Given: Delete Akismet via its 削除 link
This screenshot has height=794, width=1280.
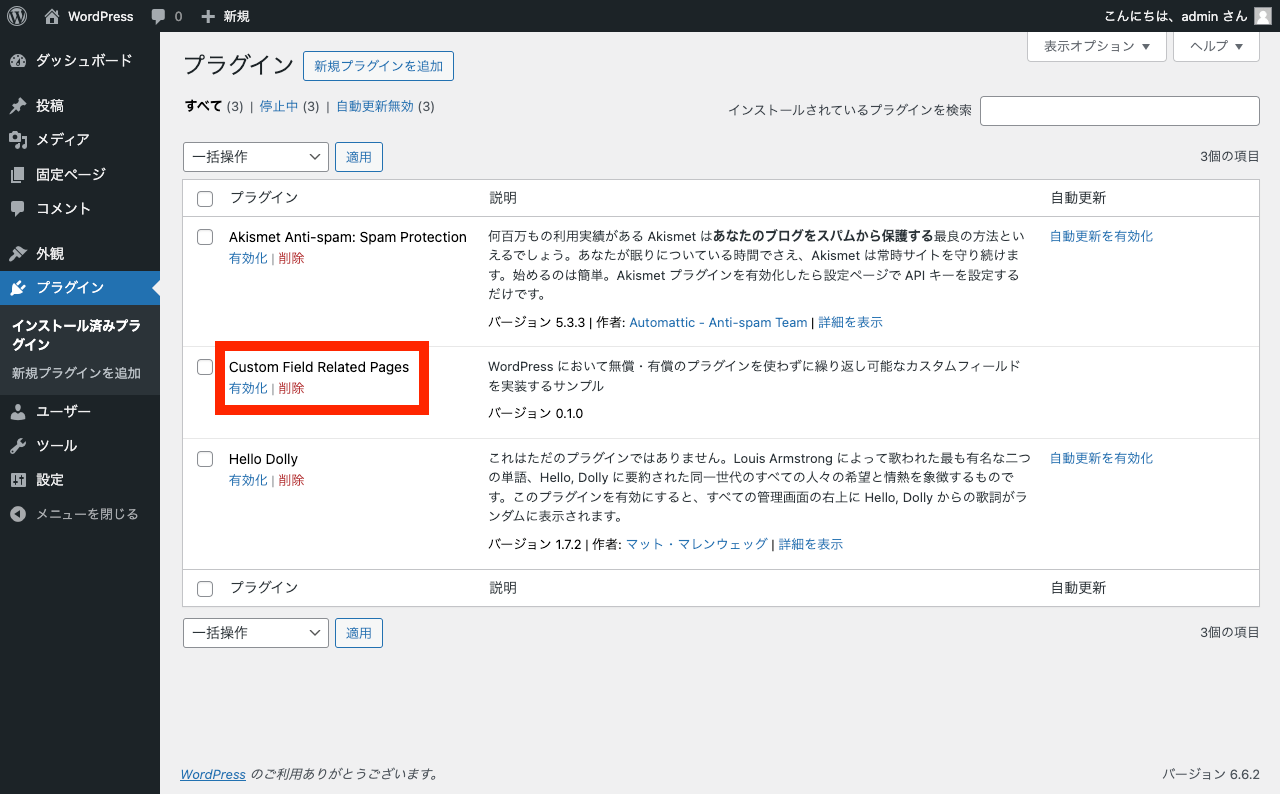Looking at the screenshot, I should (x=291, y=258).
